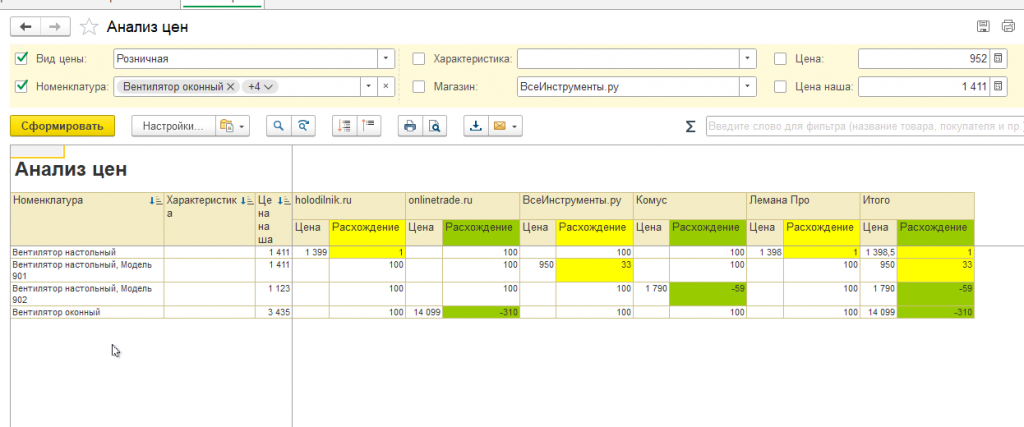Remove the Вентилятор оконный tag
Image resolution: width=1024 pixels, height=427 pixels.
pos(231,86)
